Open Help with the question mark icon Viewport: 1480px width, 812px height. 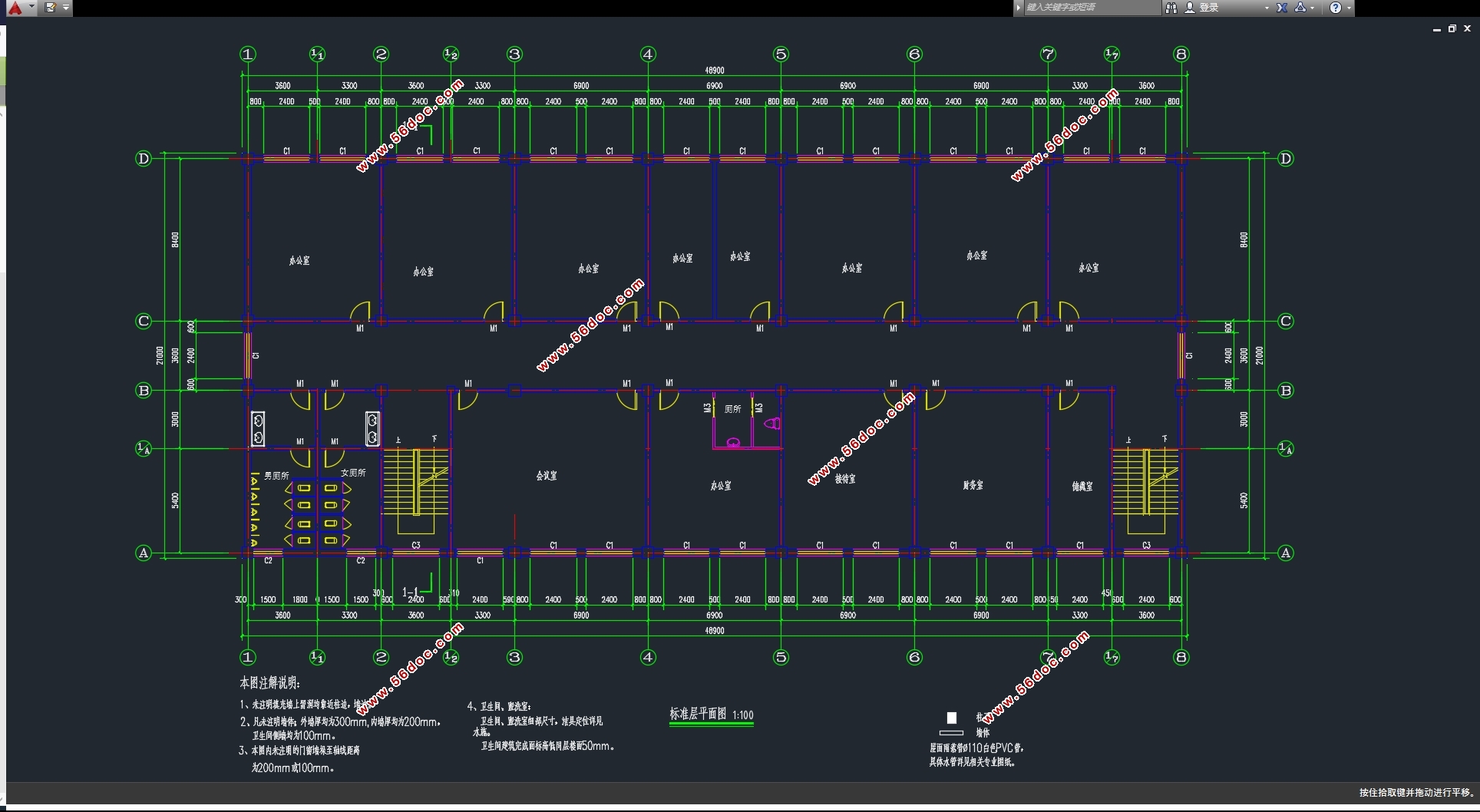click(1336, 8)
